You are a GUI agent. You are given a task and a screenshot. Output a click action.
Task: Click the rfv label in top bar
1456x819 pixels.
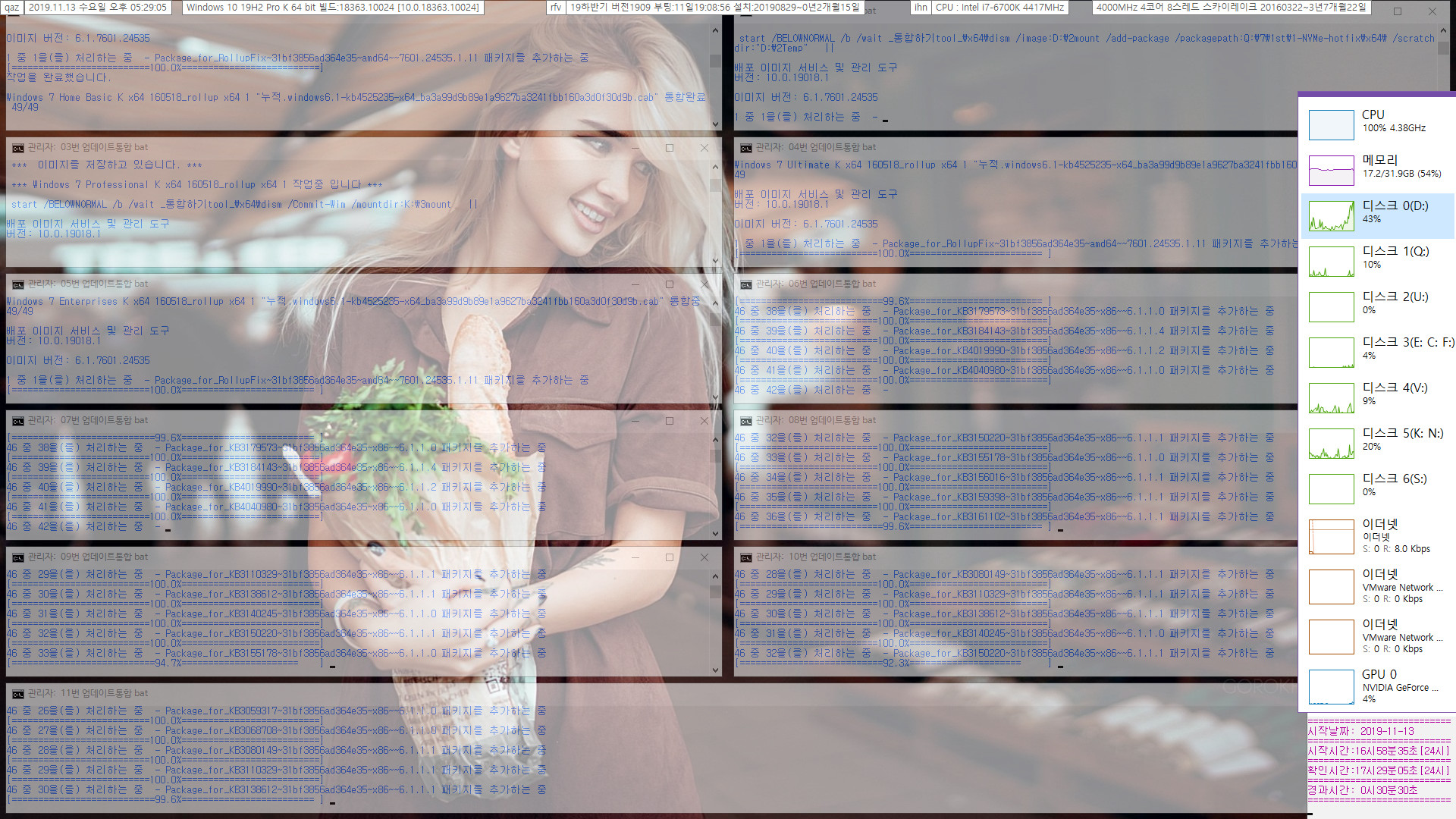556,8
